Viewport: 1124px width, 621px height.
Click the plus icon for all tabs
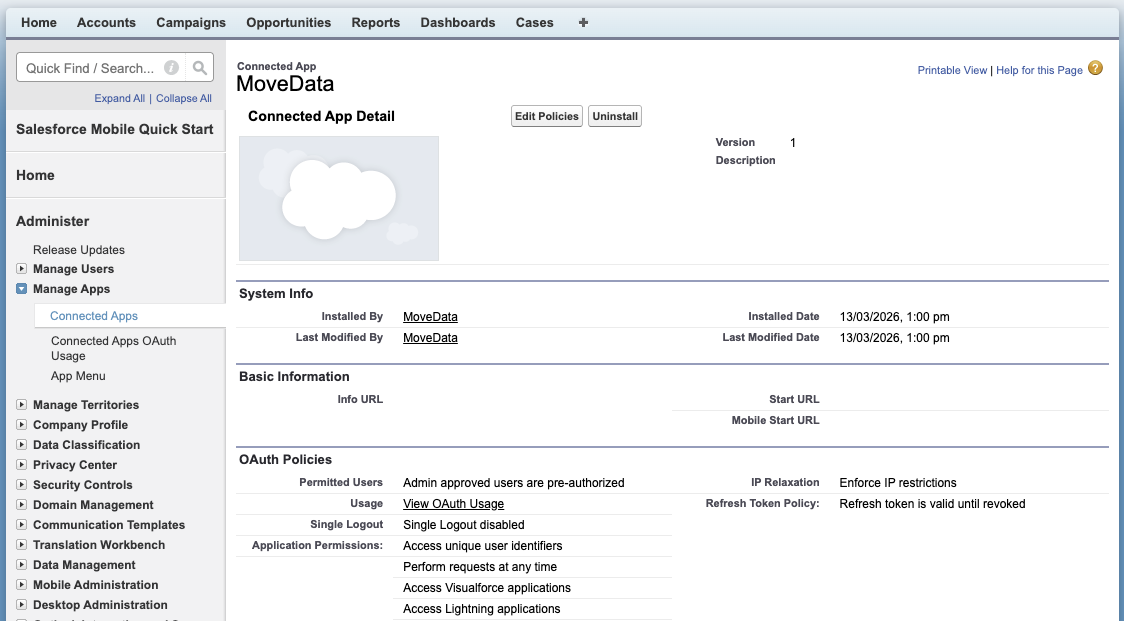click(583, 22)
